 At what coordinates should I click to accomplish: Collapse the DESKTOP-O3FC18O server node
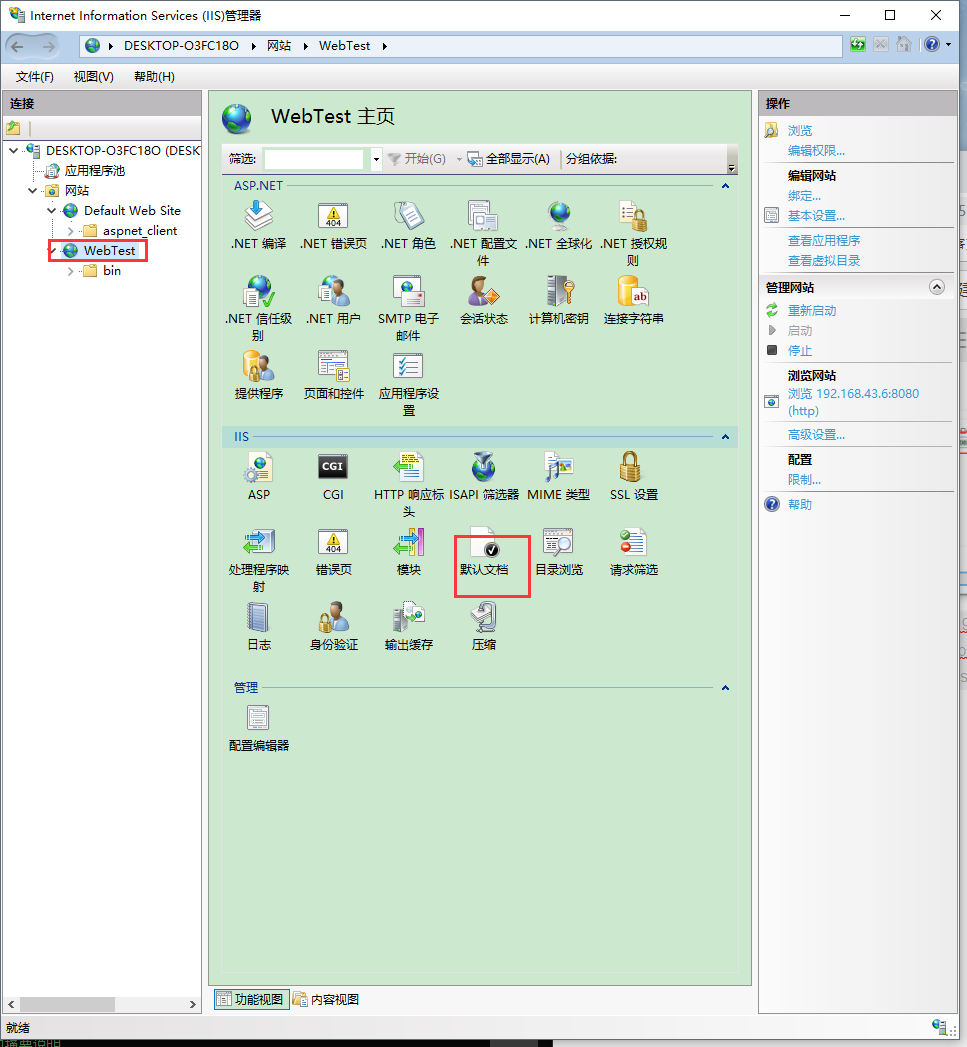[13, 151]
